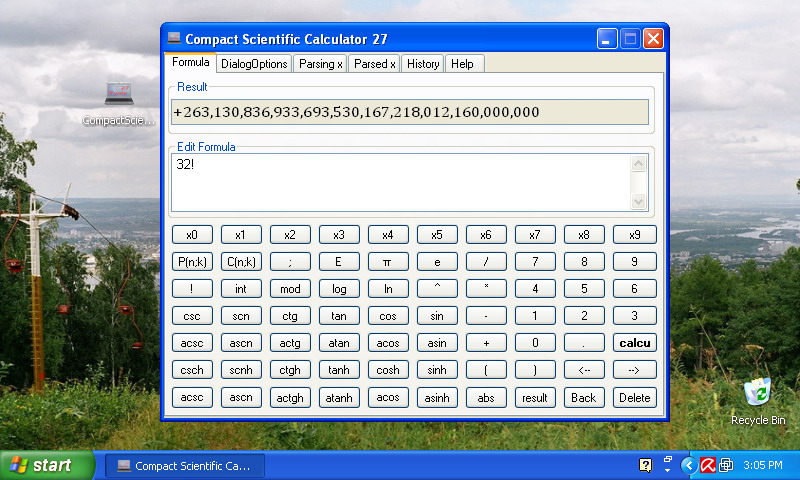Open the Windows start menu
The width and height of the screenshot is (800, 480).
[x=47, y=465]
